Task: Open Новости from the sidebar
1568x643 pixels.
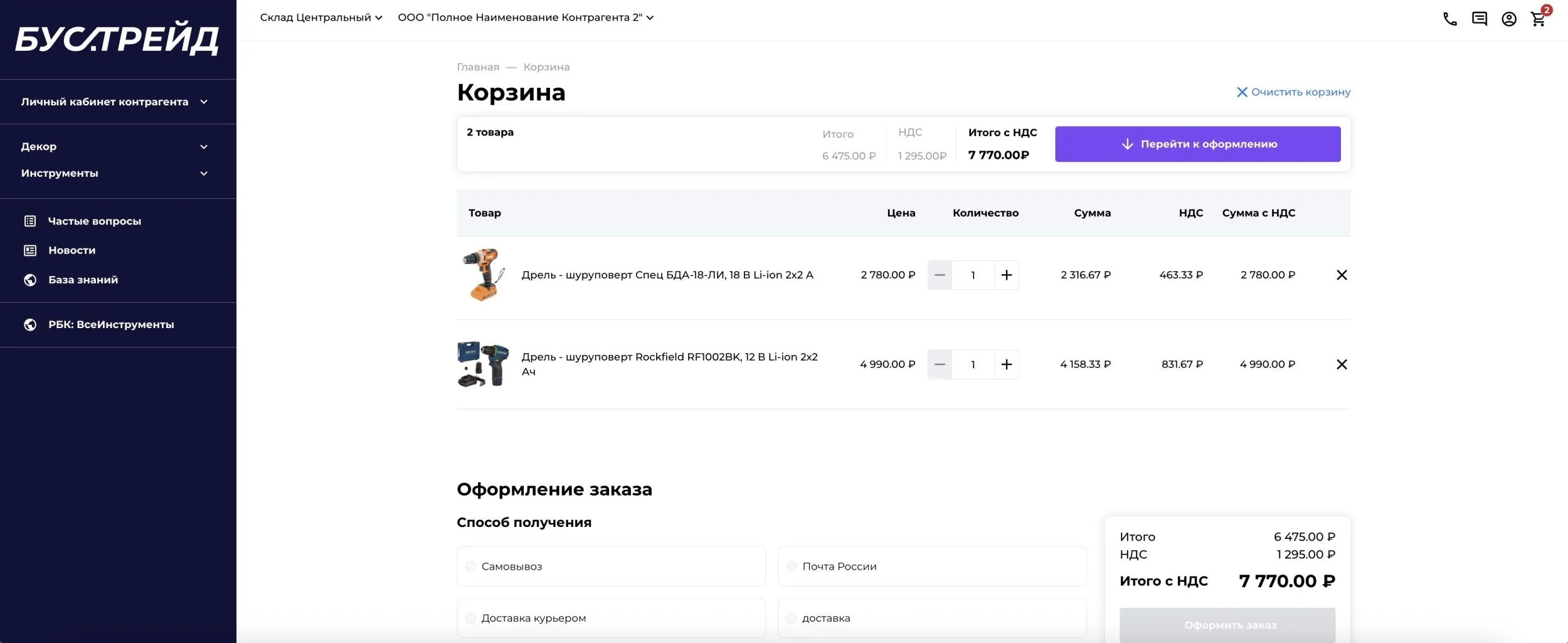Action: pos(72,250)
